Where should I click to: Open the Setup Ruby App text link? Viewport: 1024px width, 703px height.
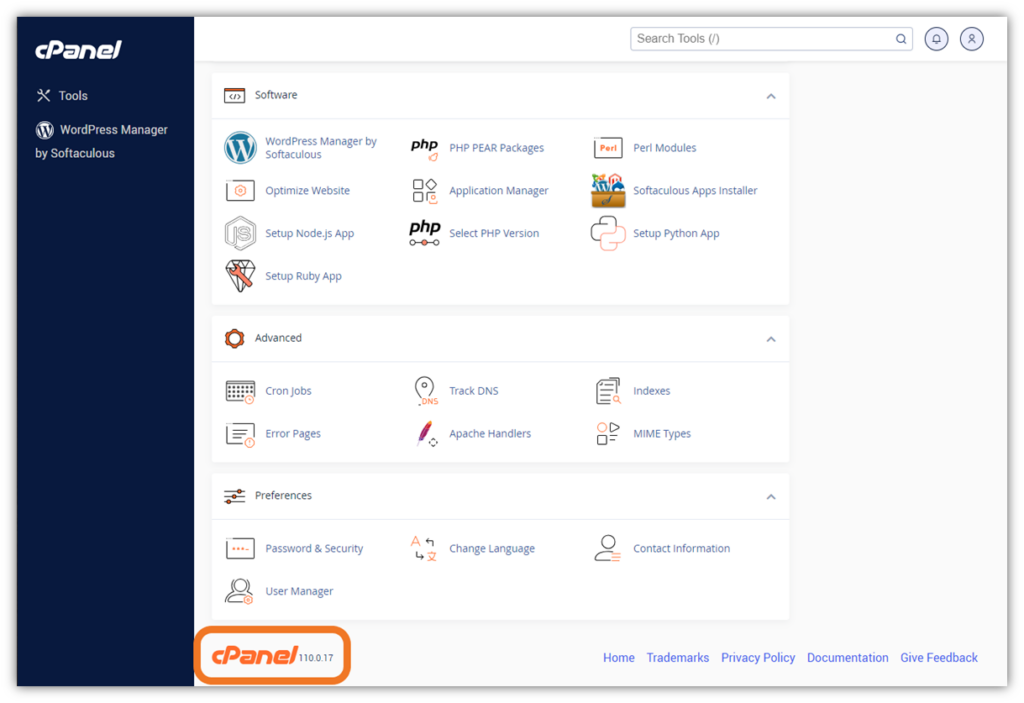[303, 276]
